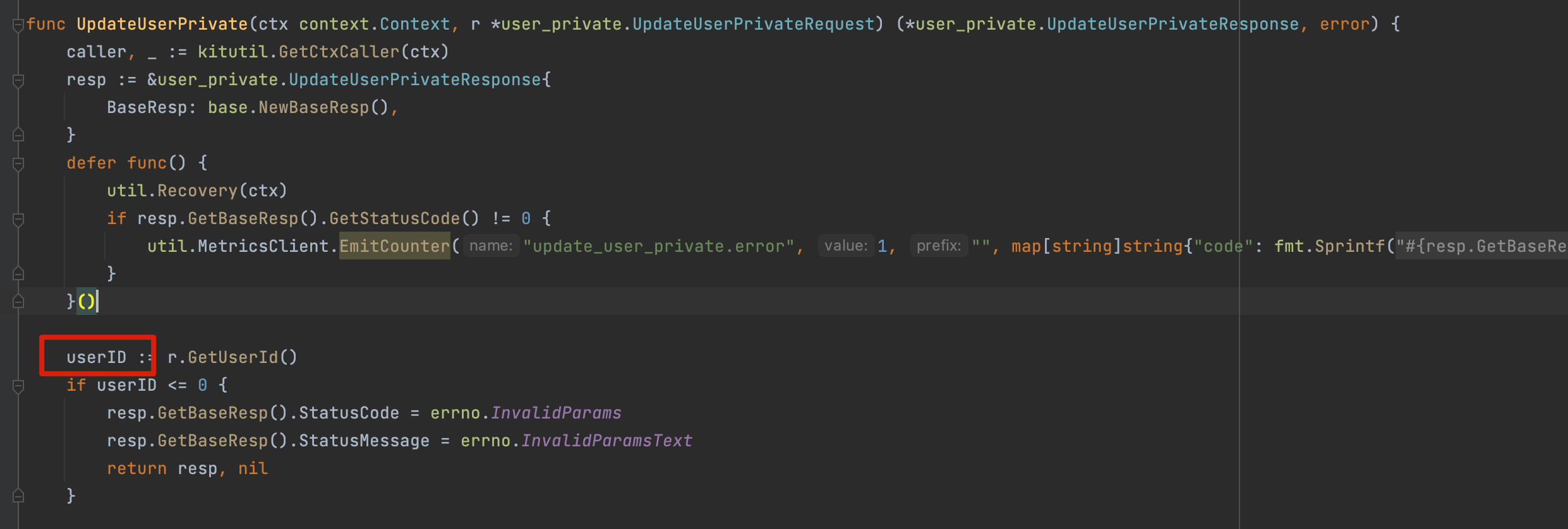This screenshot has height=529, width=1568.
Task: Click the kitutil package identifier
Action: (232, 52)
